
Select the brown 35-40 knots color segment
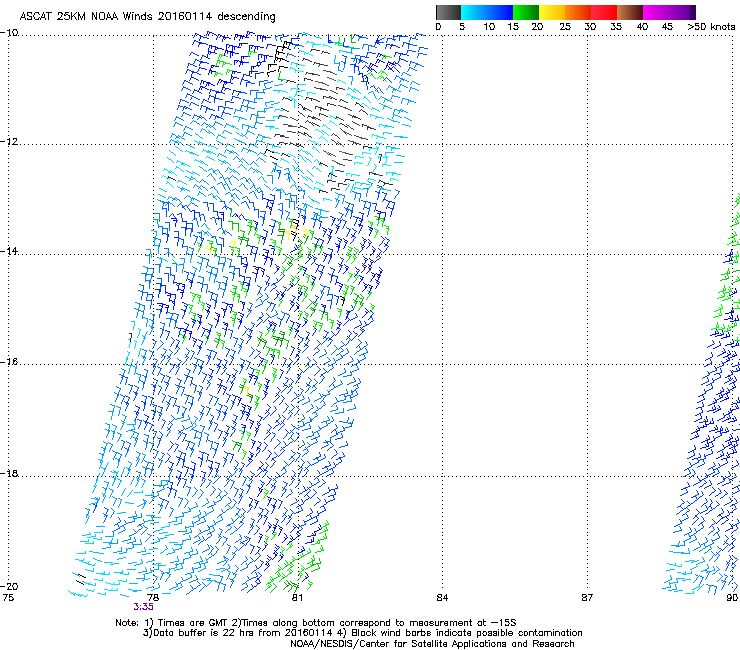[630, 12]
